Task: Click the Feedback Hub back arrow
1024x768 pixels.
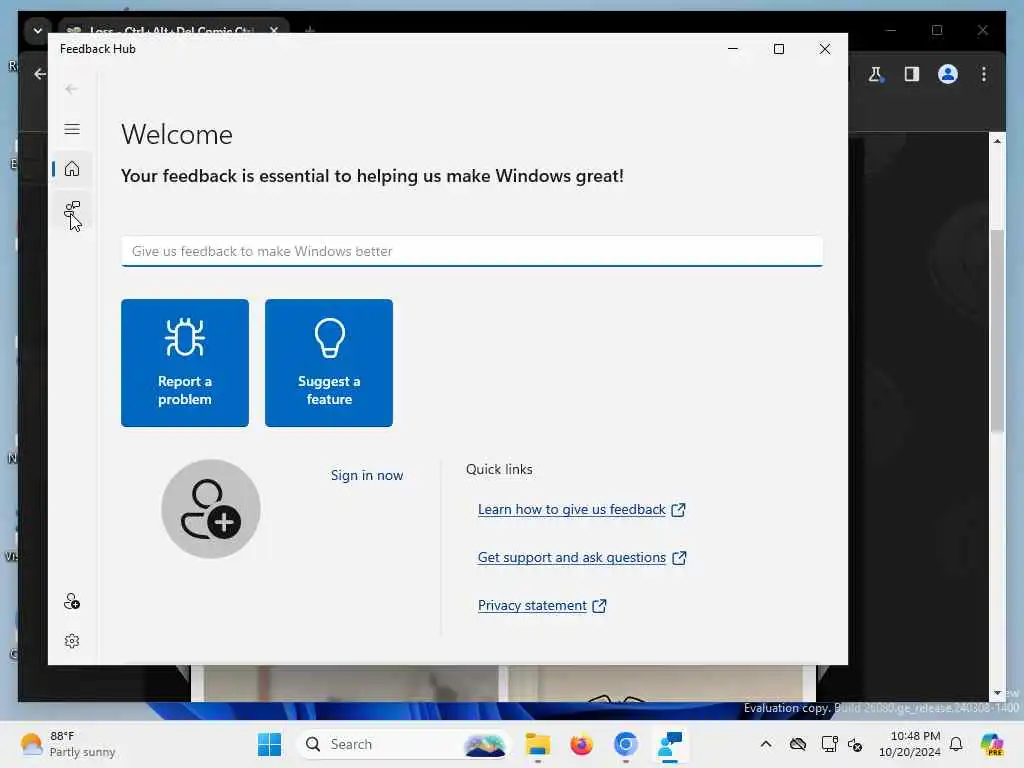Action: 72,89
